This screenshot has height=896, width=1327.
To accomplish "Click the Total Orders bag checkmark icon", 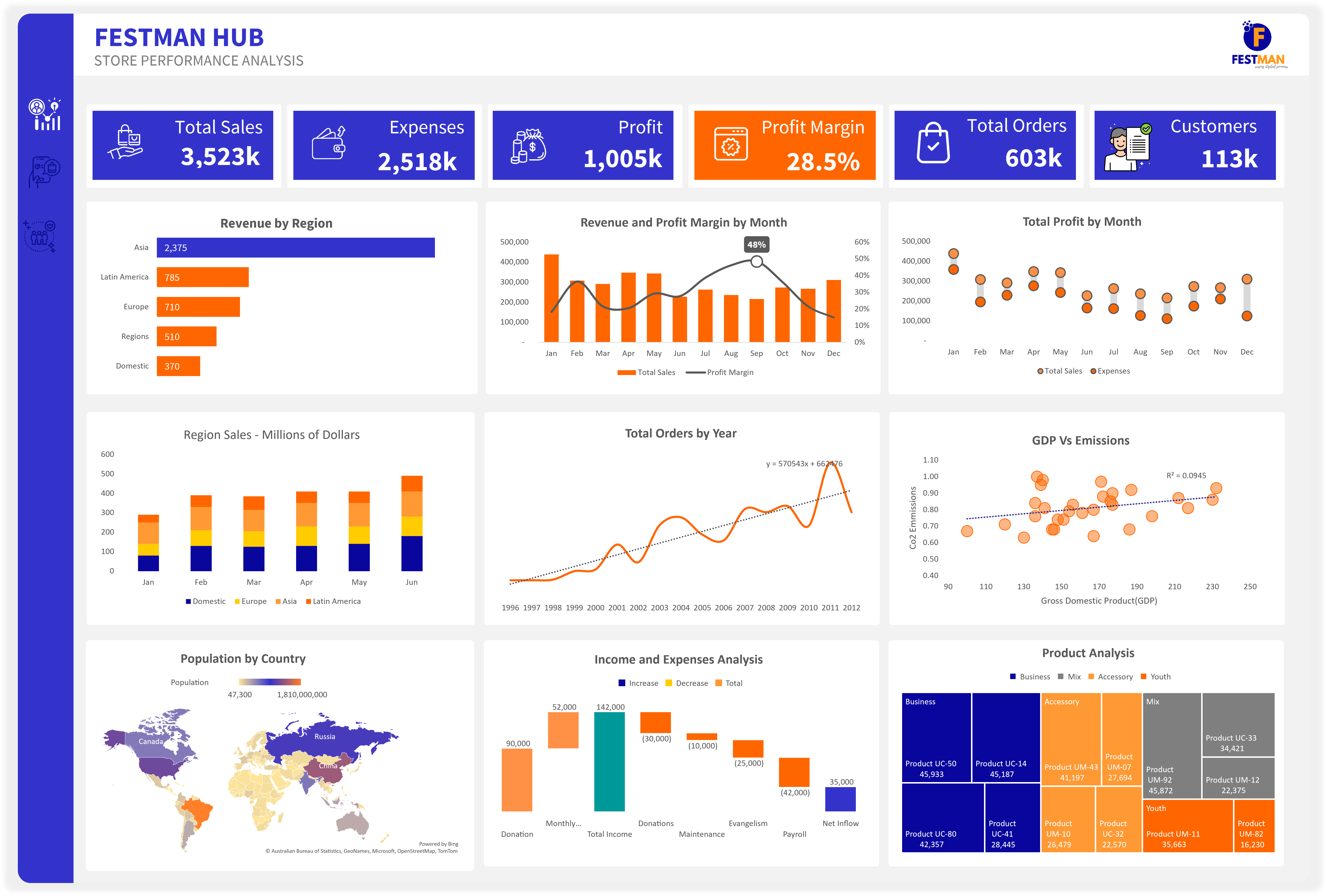I will point(933,143).
